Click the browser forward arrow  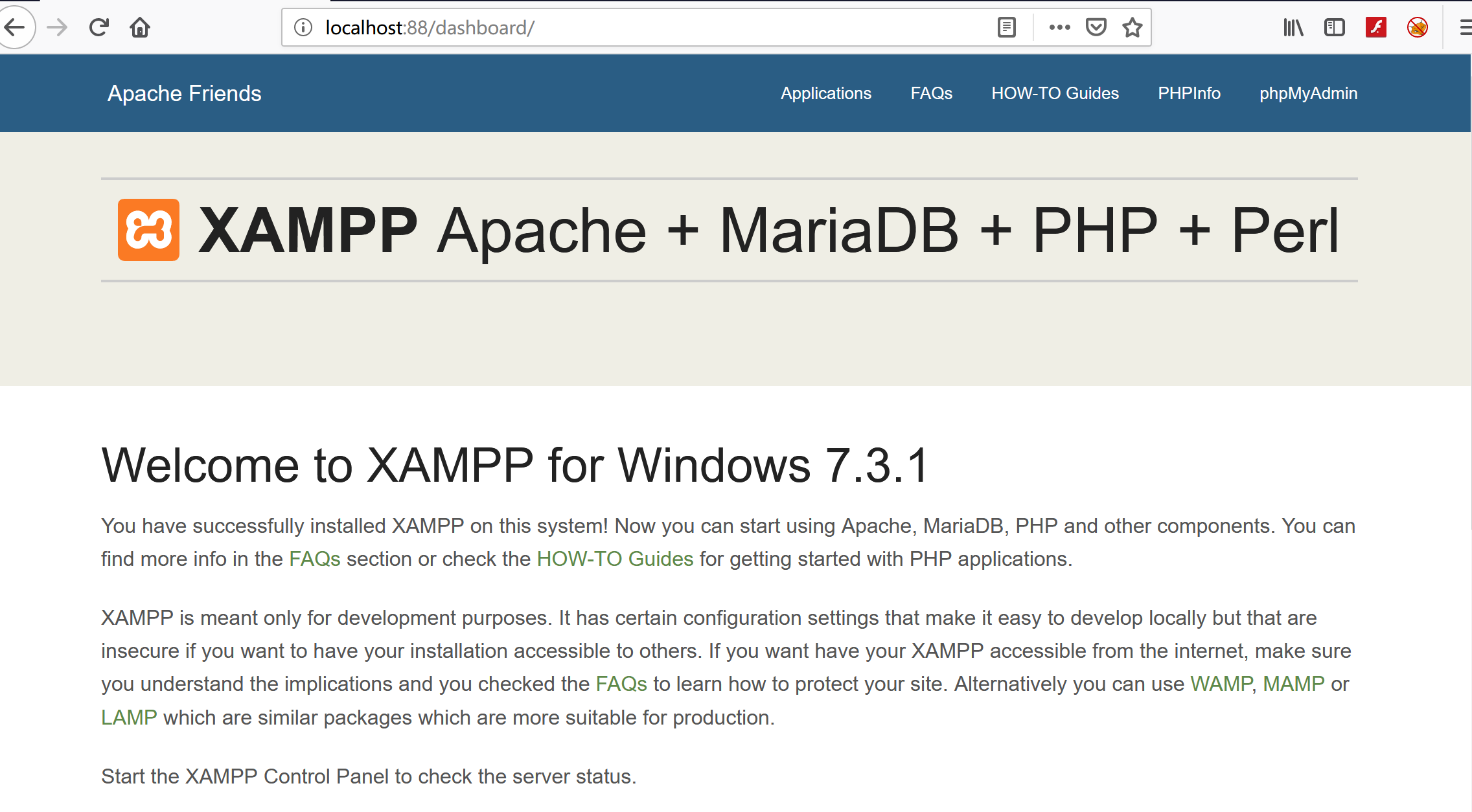coord(57,27)
